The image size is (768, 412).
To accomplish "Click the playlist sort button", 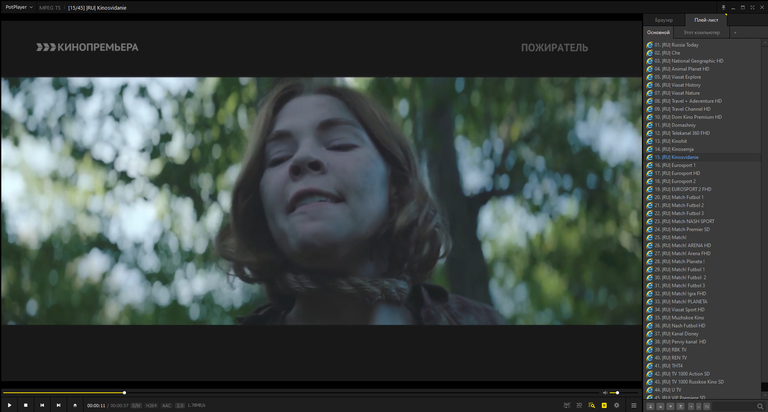I will point(707,407).
